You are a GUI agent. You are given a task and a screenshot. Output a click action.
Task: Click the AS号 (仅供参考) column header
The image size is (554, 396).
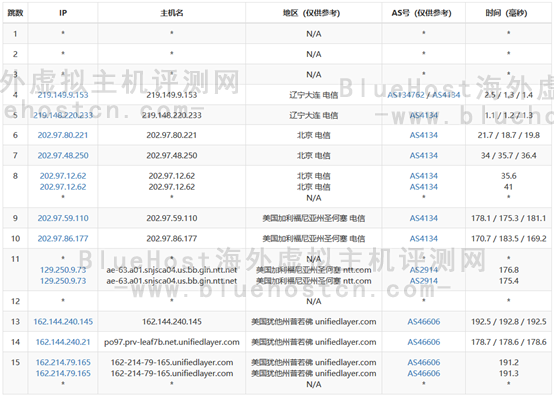[x=424, y=13]
